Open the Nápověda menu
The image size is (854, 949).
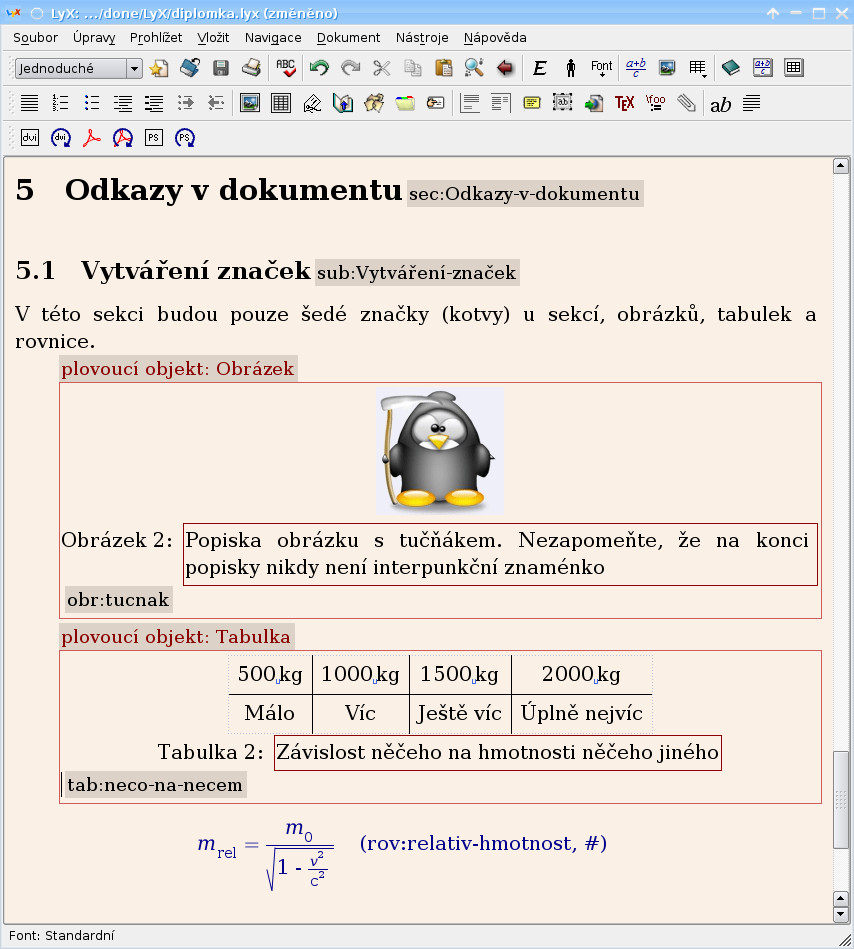[x=495, y=38]
